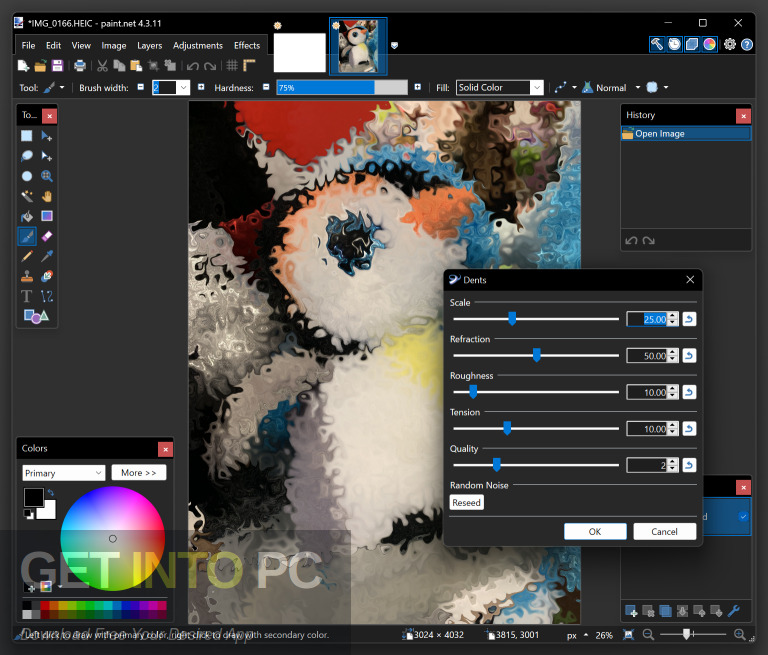768x655 pixels.
Task: Click the More >> button in Colors
Action: pos(139,473)
